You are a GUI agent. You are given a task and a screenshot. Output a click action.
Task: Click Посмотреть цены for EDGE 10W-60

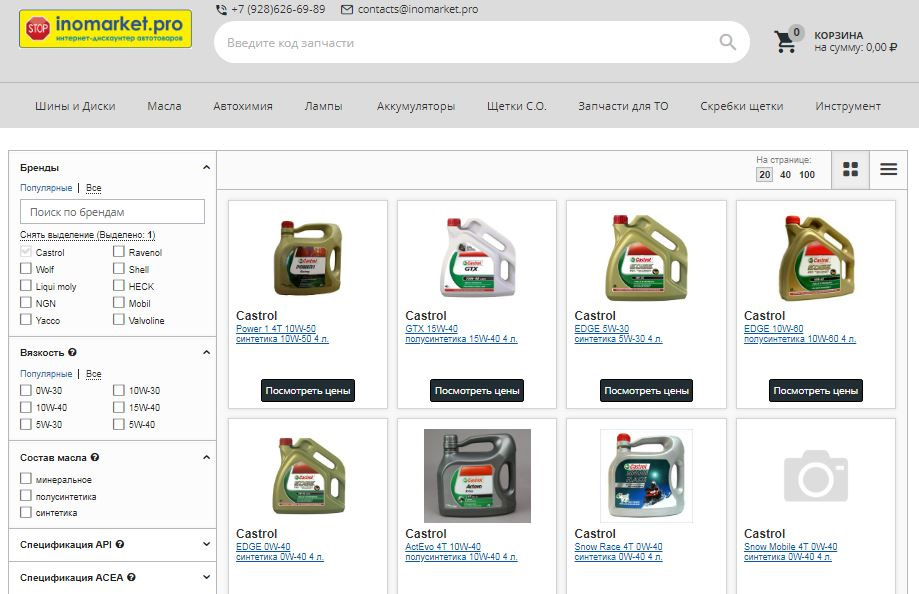click(x=815, y=391)
